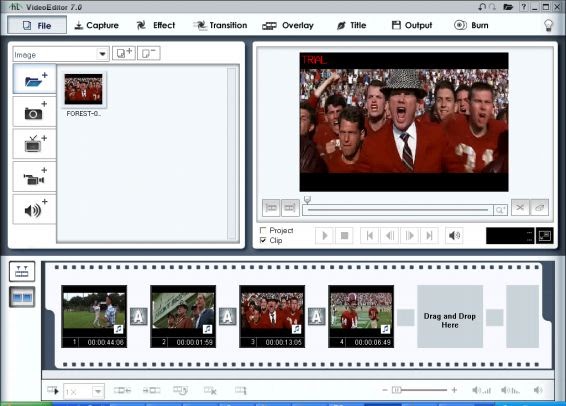Image resolution: width=566 pixels, height=406 pixels.
Task: Click the icon right of the scissors
Action: (540, 208)
